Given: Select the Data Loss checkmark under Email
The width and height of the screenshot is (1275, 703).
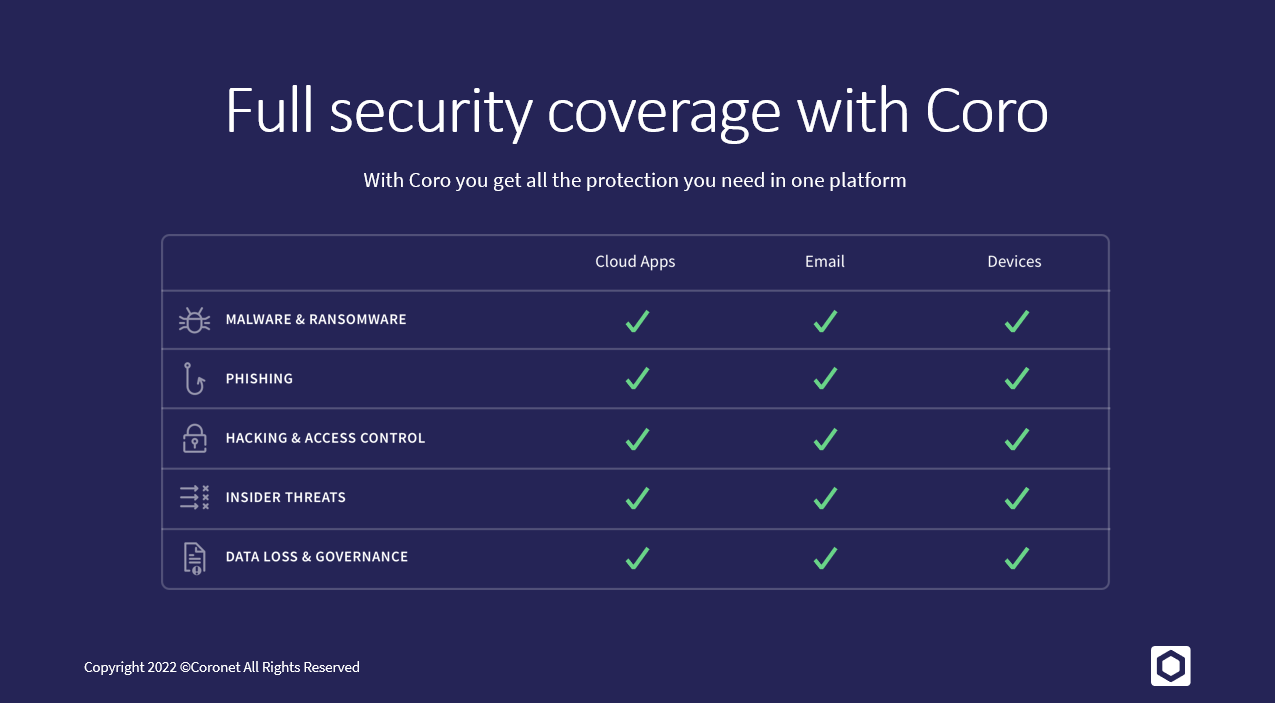Looking at the screenshot, I should click(x=825, y=557).
